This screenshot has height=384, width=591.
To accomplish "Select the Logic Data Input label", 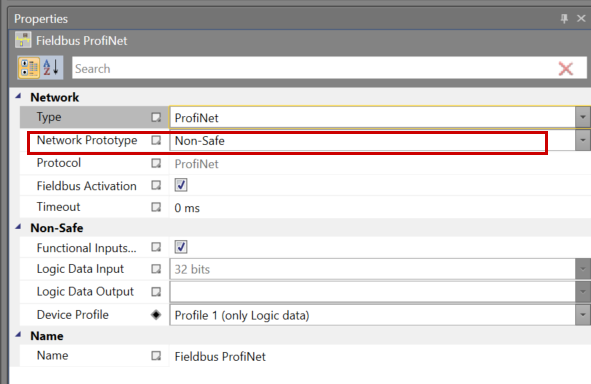I will 80,269.
